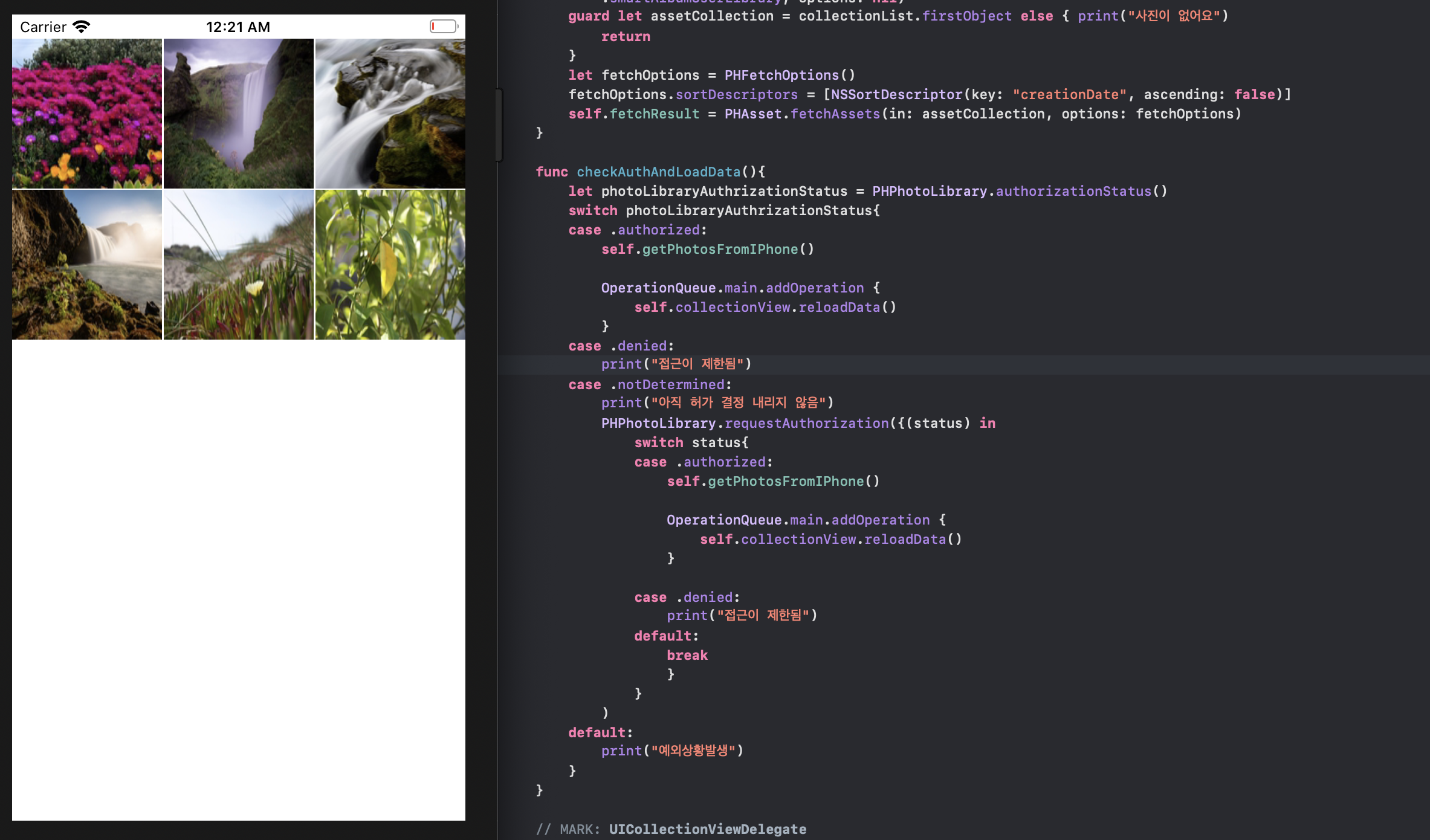Click fetchAssets in the self.fetchResult line

tap(835, 114)
